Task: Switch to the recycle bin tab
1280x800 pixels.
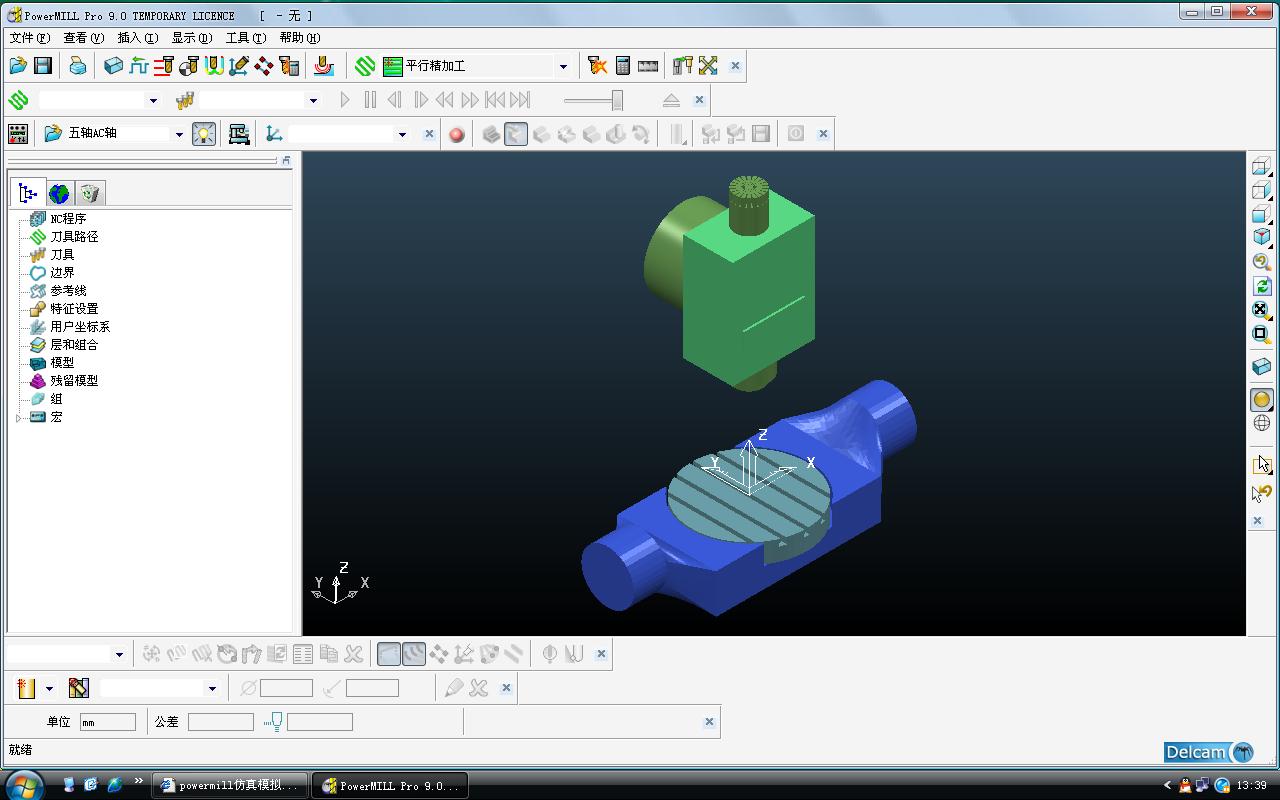Action: 90,193
